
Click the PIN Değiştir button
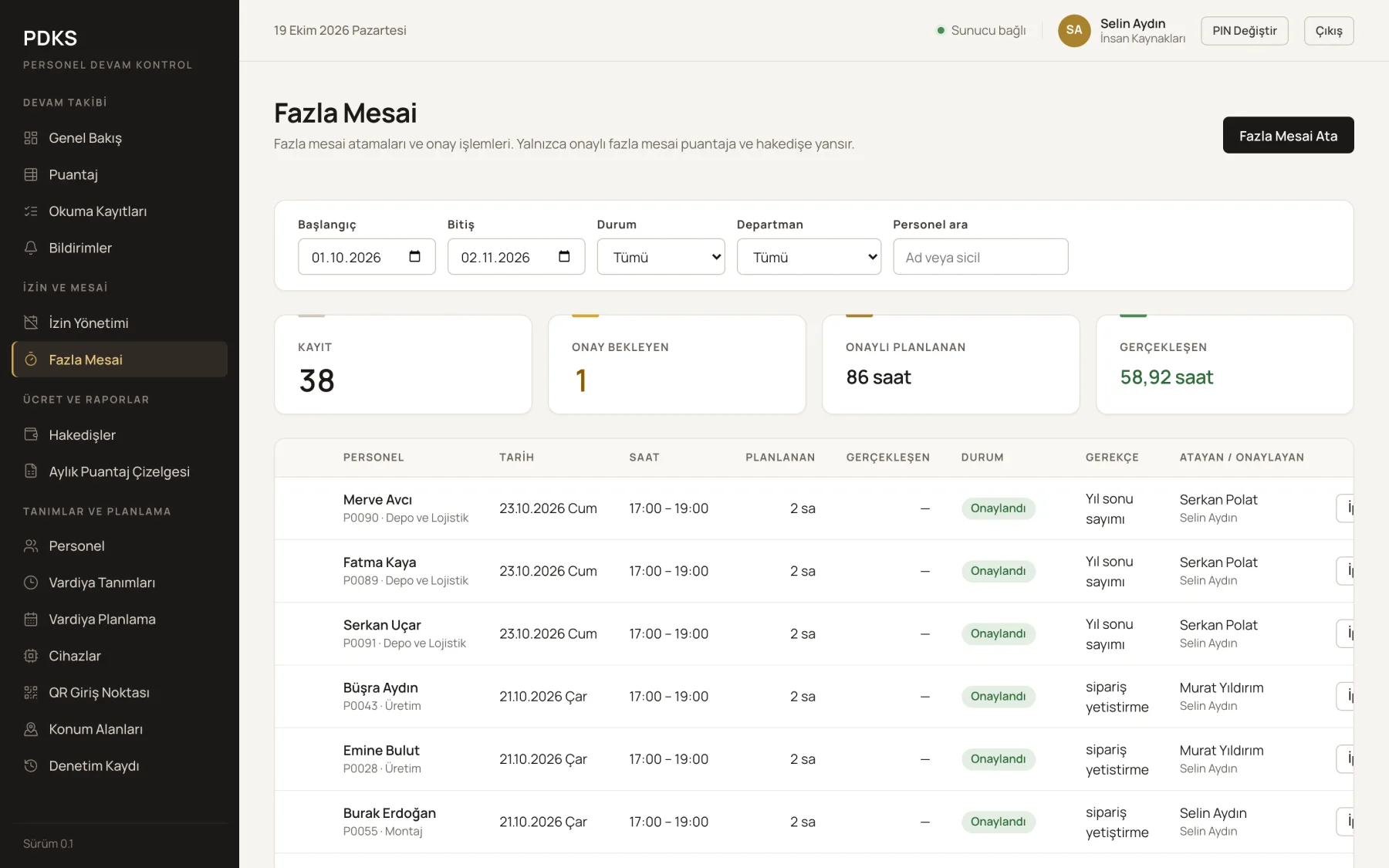coord(1245,30)
